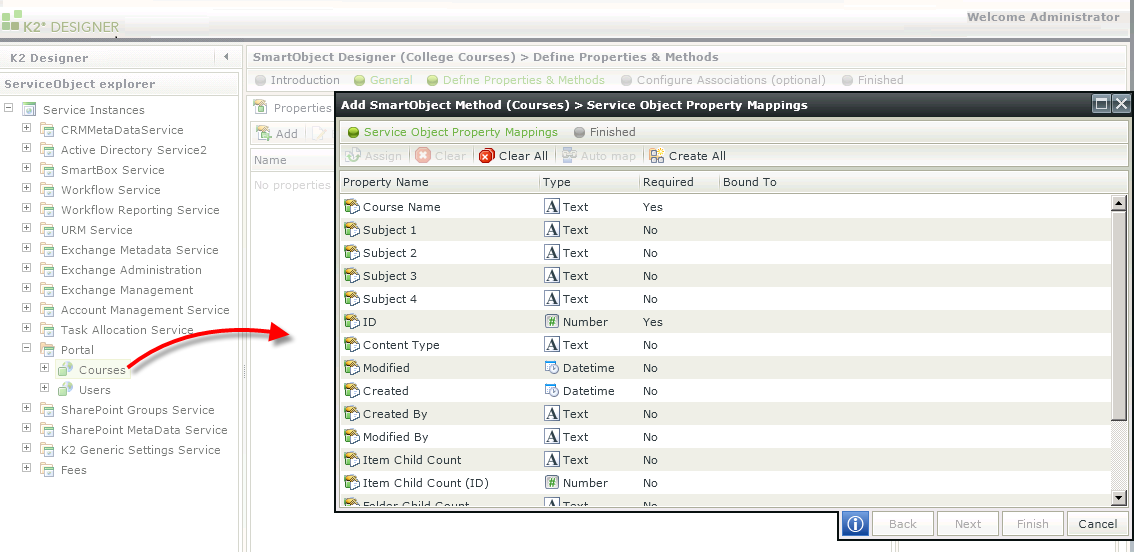This screenshot has width=1134, height=552.
Task: Select the Subject 4 property row
Action: tap(725, 299)
